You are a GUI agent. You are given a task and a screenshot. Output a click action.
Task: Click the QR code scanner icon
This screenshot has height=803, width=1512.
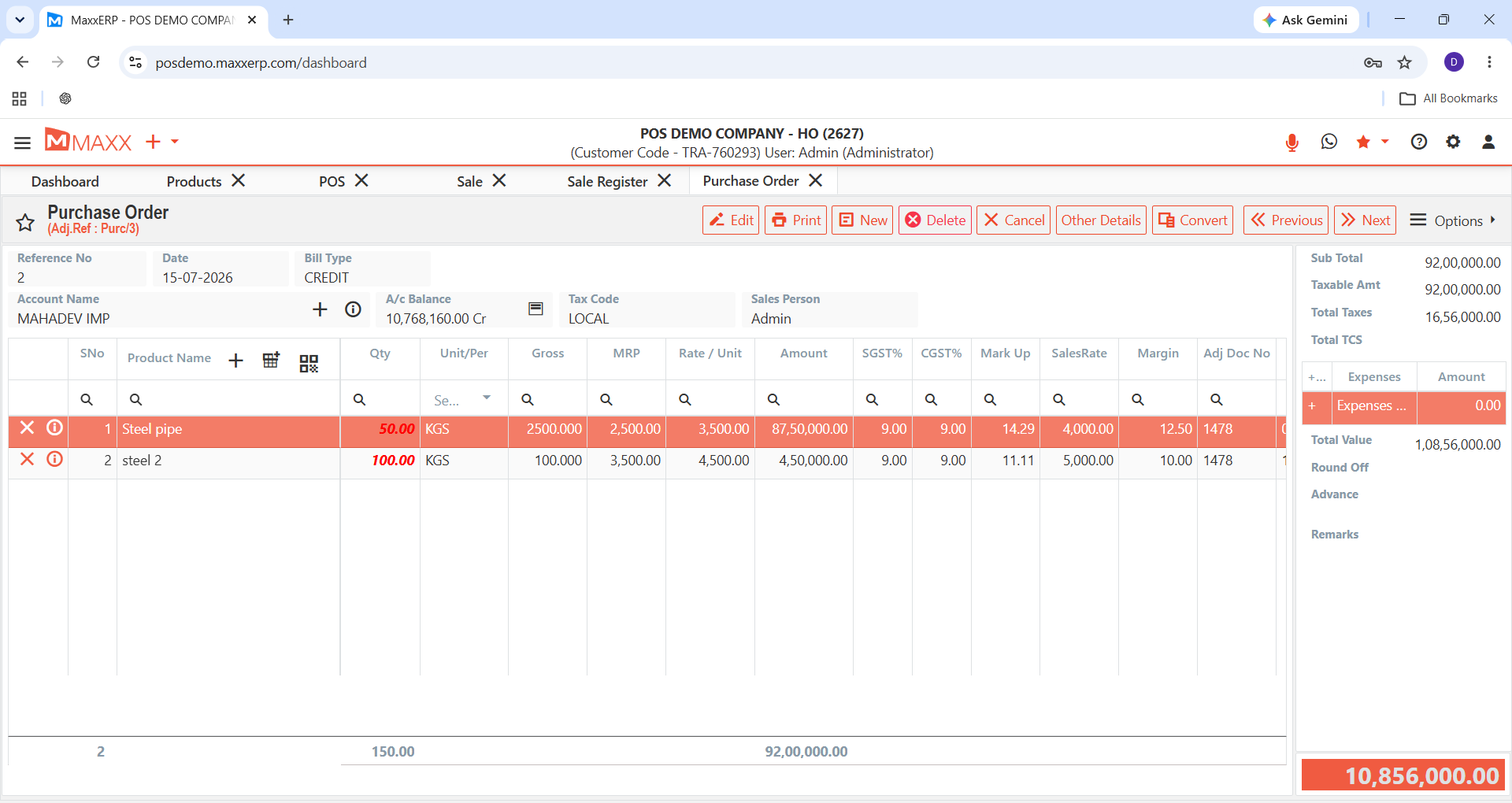309,363
